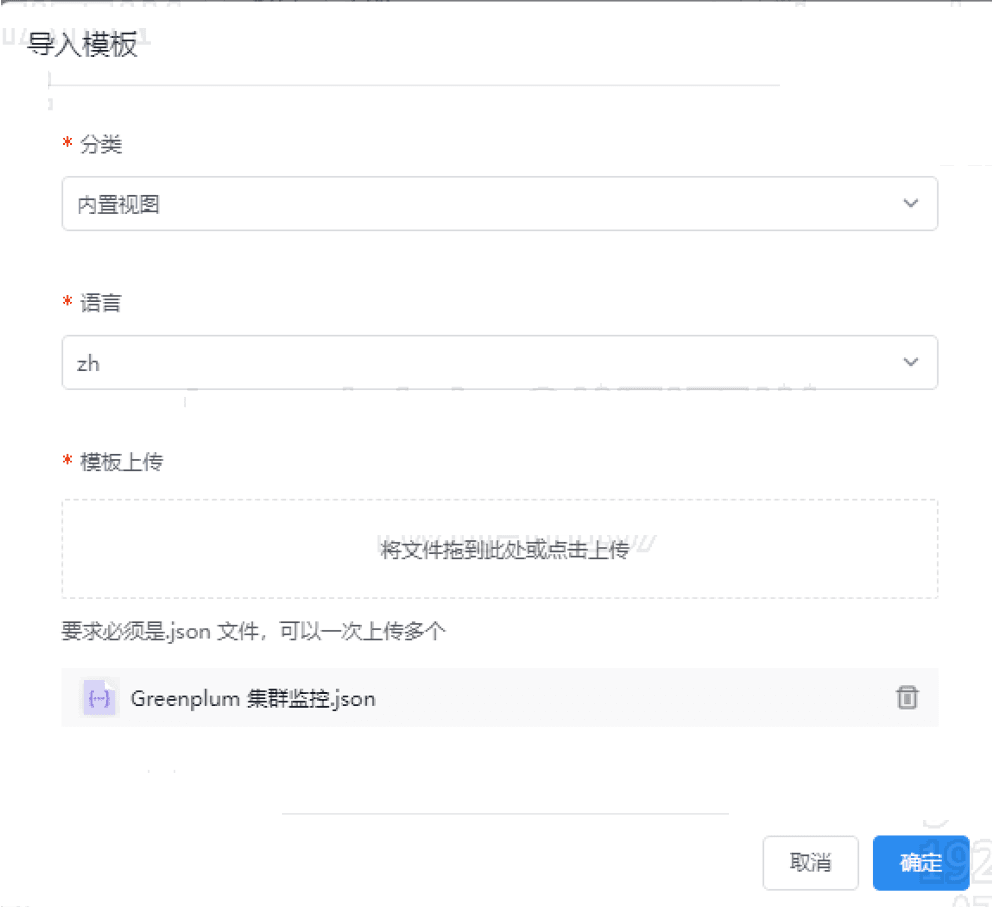Click the upload area 将文件拖到此处或点击上传

pyautogui.click(x=499, y=549)
